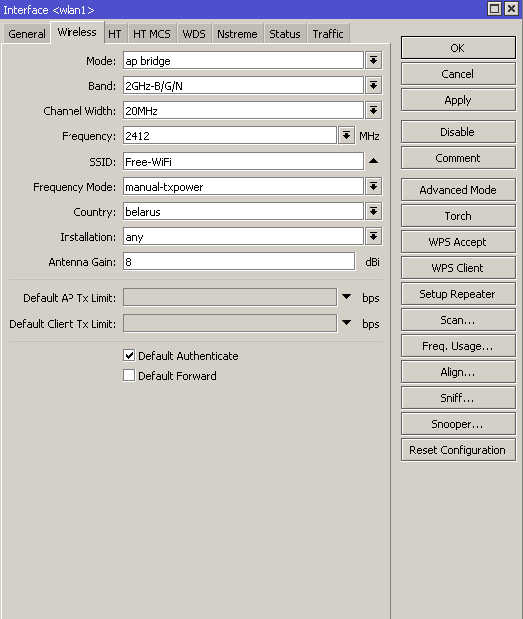Add a Comment to the interface
This screenshot has width=523, height=619.
pos(458,158)
